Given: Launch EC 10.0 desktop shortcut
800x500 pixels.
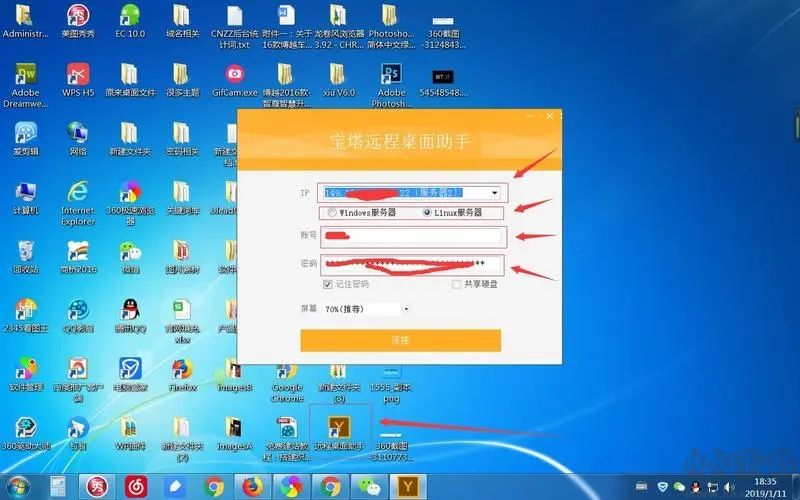Looking at the screenshot, I should point(130,20).
